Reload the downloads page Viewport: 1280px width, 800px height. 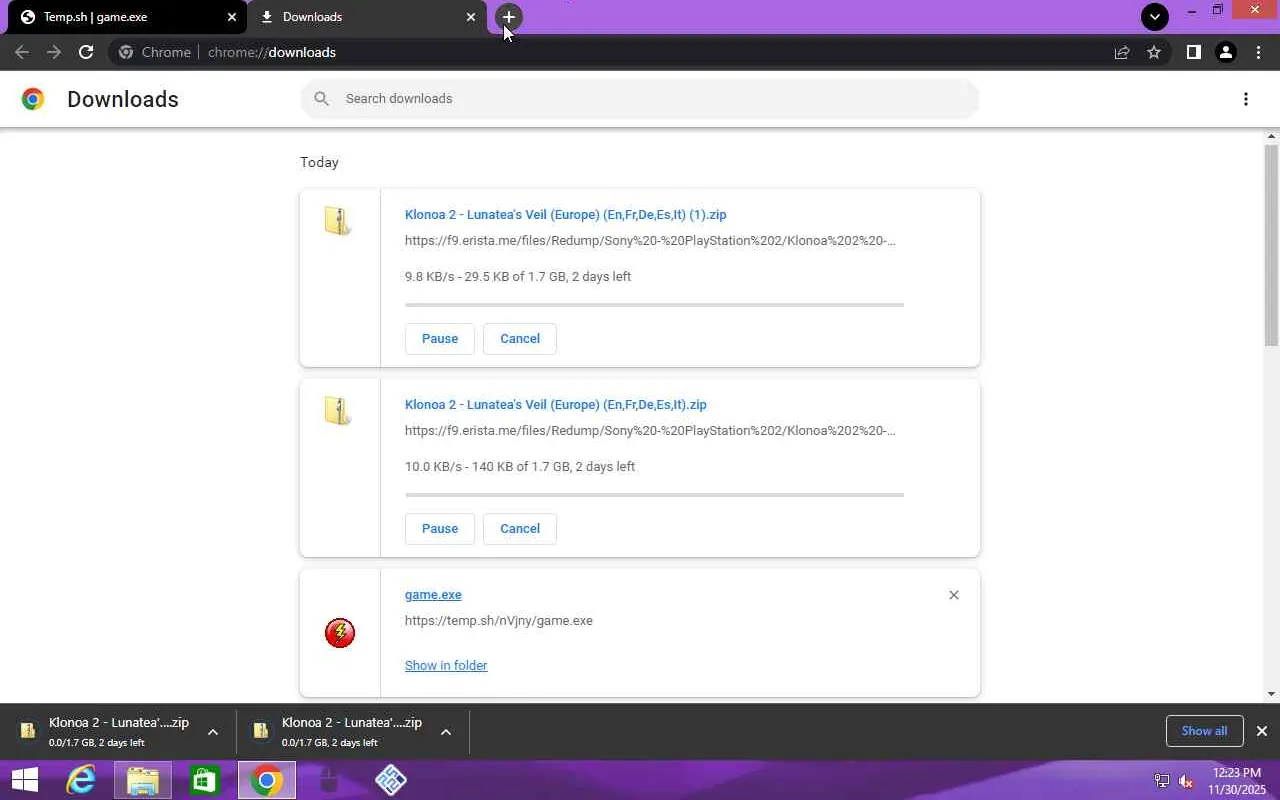(86, 52)
